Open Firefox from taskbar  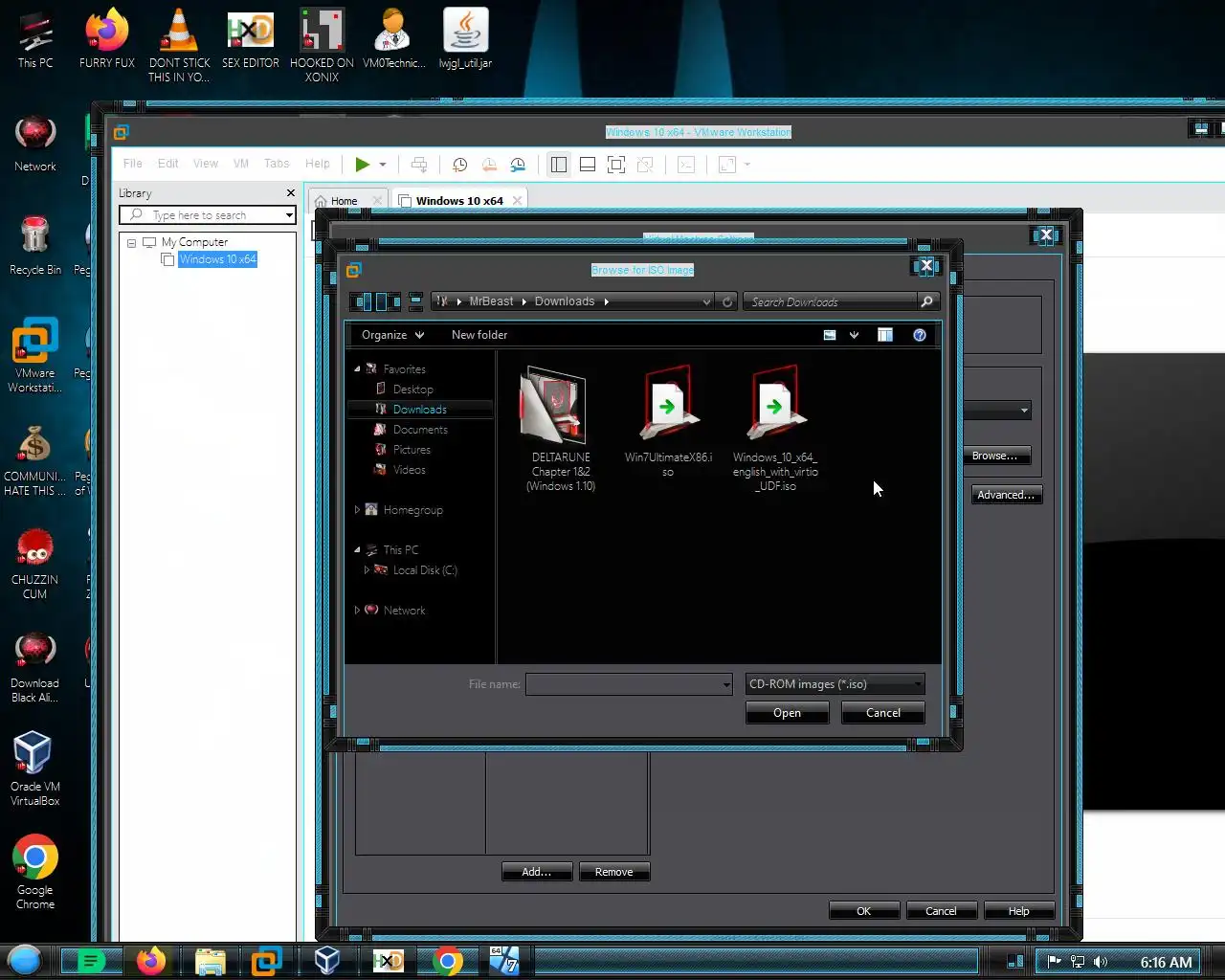(x=150, y=960)
